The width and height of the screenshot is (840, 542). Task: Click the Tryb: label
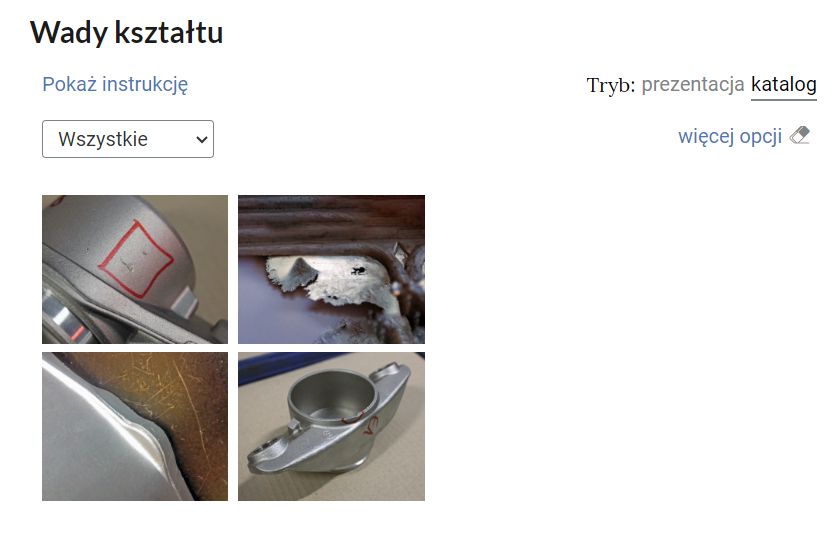pos(611,85)
